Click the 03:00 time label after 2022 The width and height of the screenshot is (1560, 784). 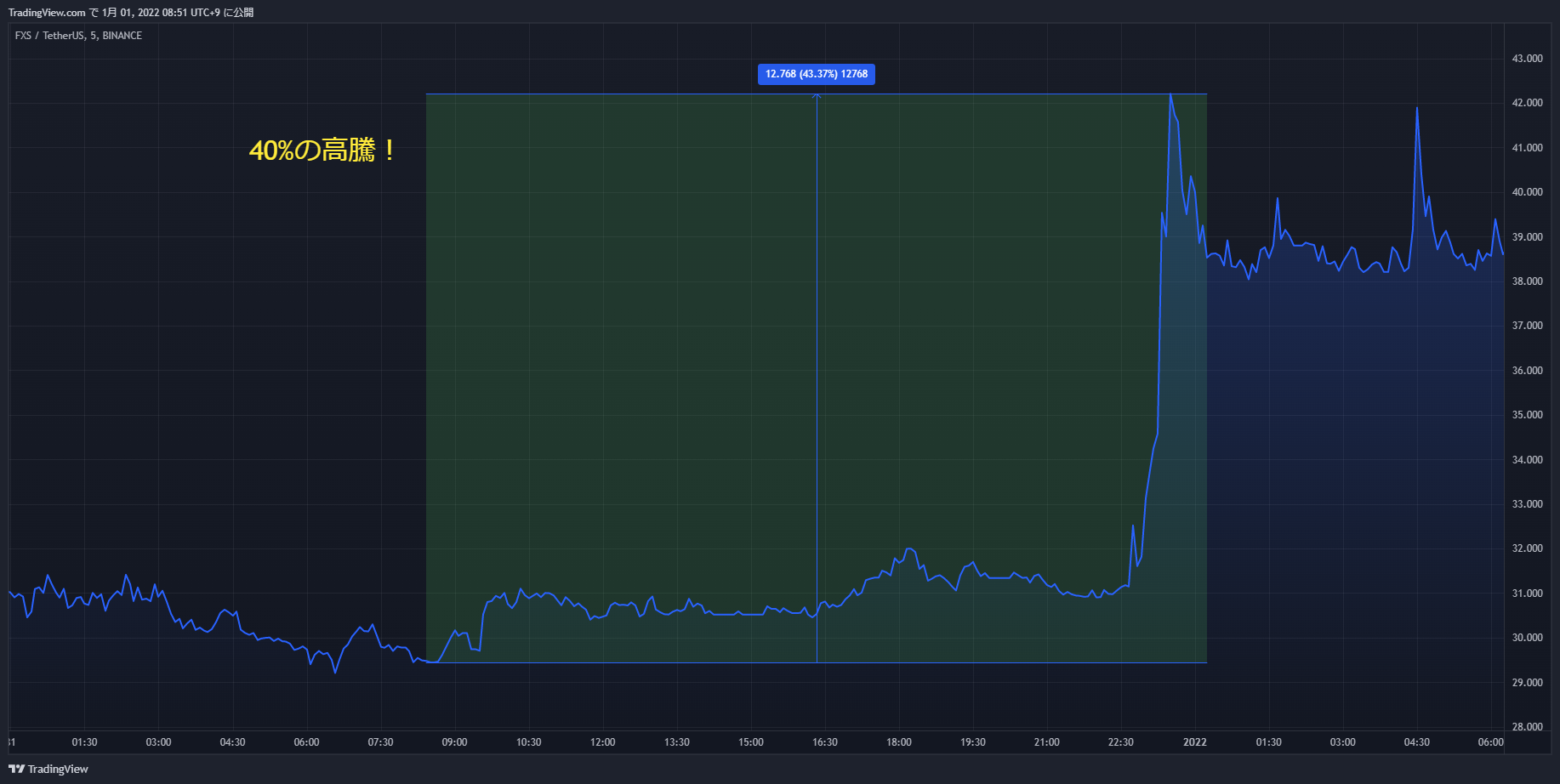1342,742
